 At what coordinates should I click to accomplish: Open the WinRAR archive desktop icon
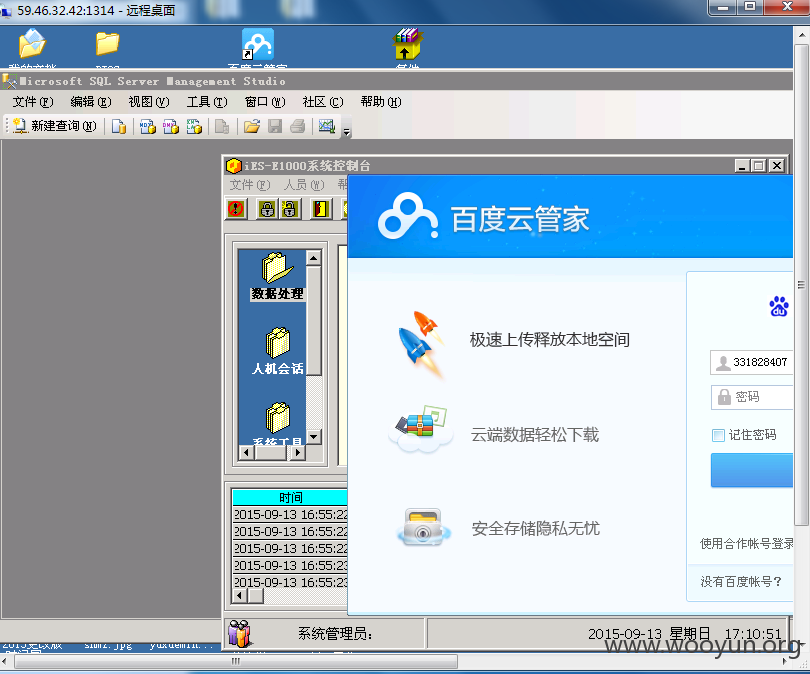(408, 47)
